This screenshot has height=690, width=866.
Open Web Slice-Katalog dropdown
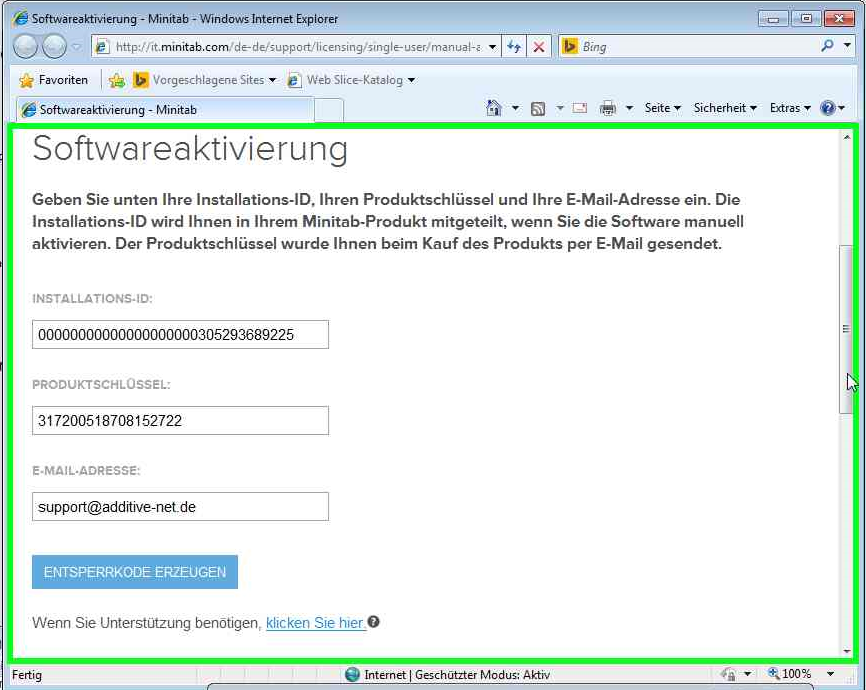(351, 80)
